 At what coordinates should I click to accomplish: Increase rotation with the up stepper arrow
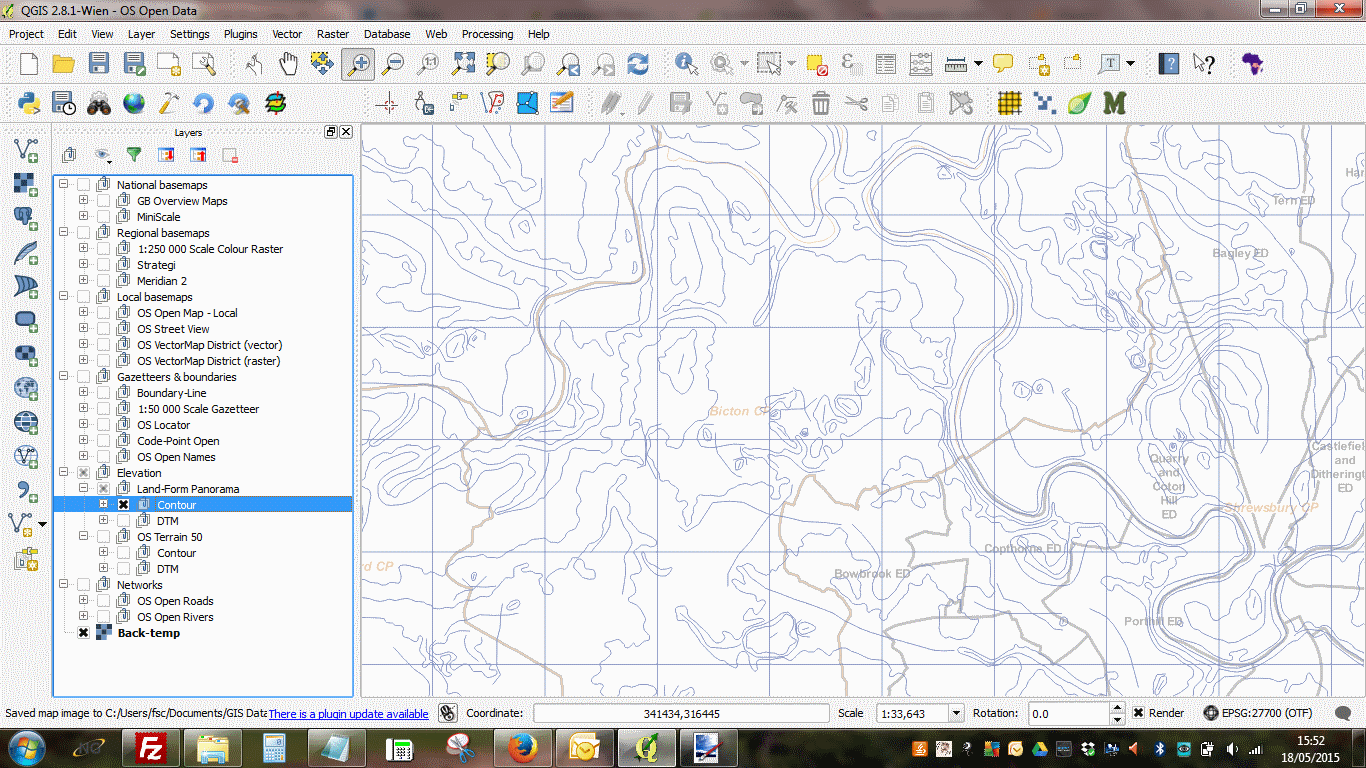[x=1118, y=708]
